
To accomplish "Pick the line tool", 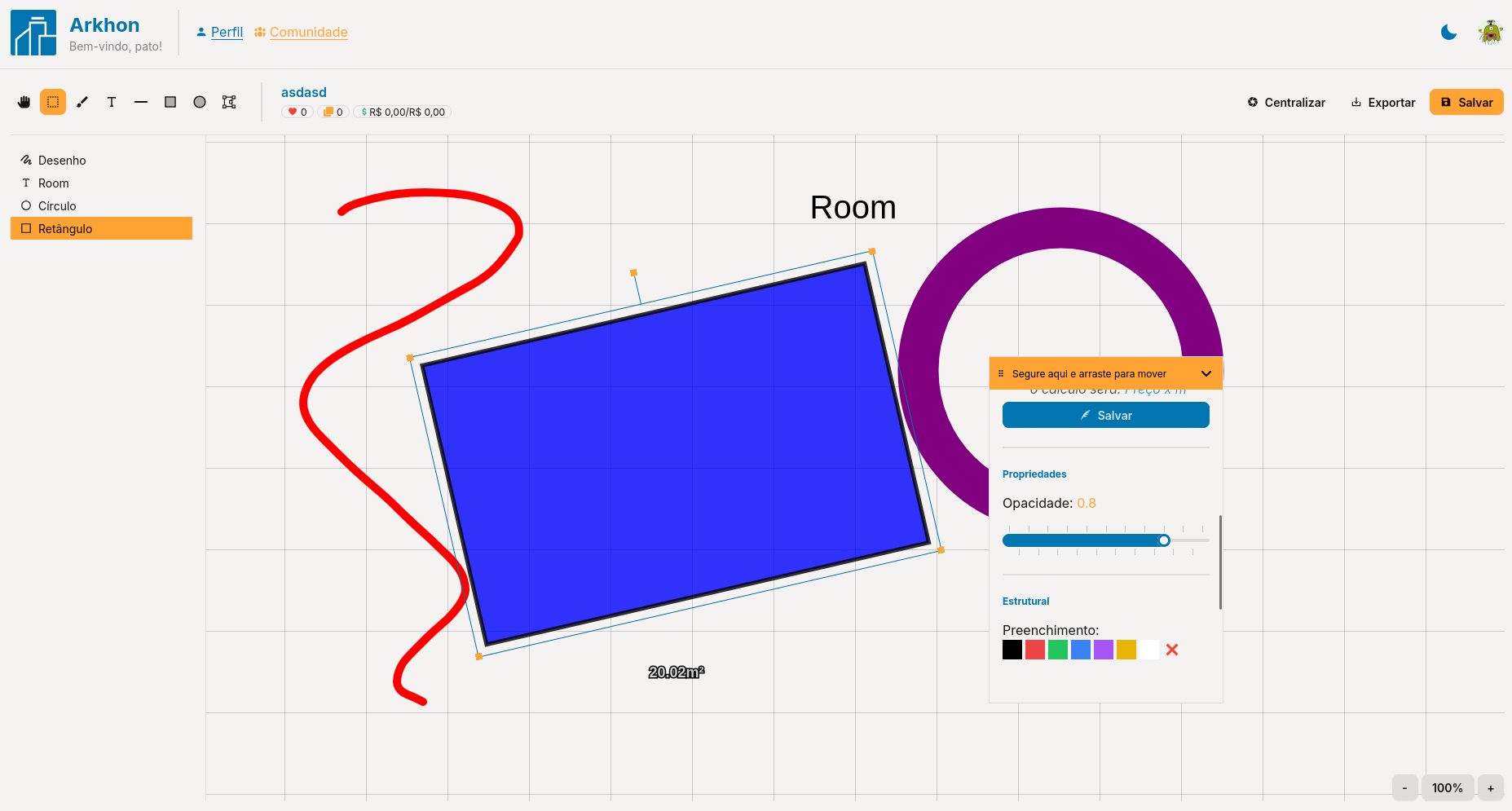I will tap(141, 102).
